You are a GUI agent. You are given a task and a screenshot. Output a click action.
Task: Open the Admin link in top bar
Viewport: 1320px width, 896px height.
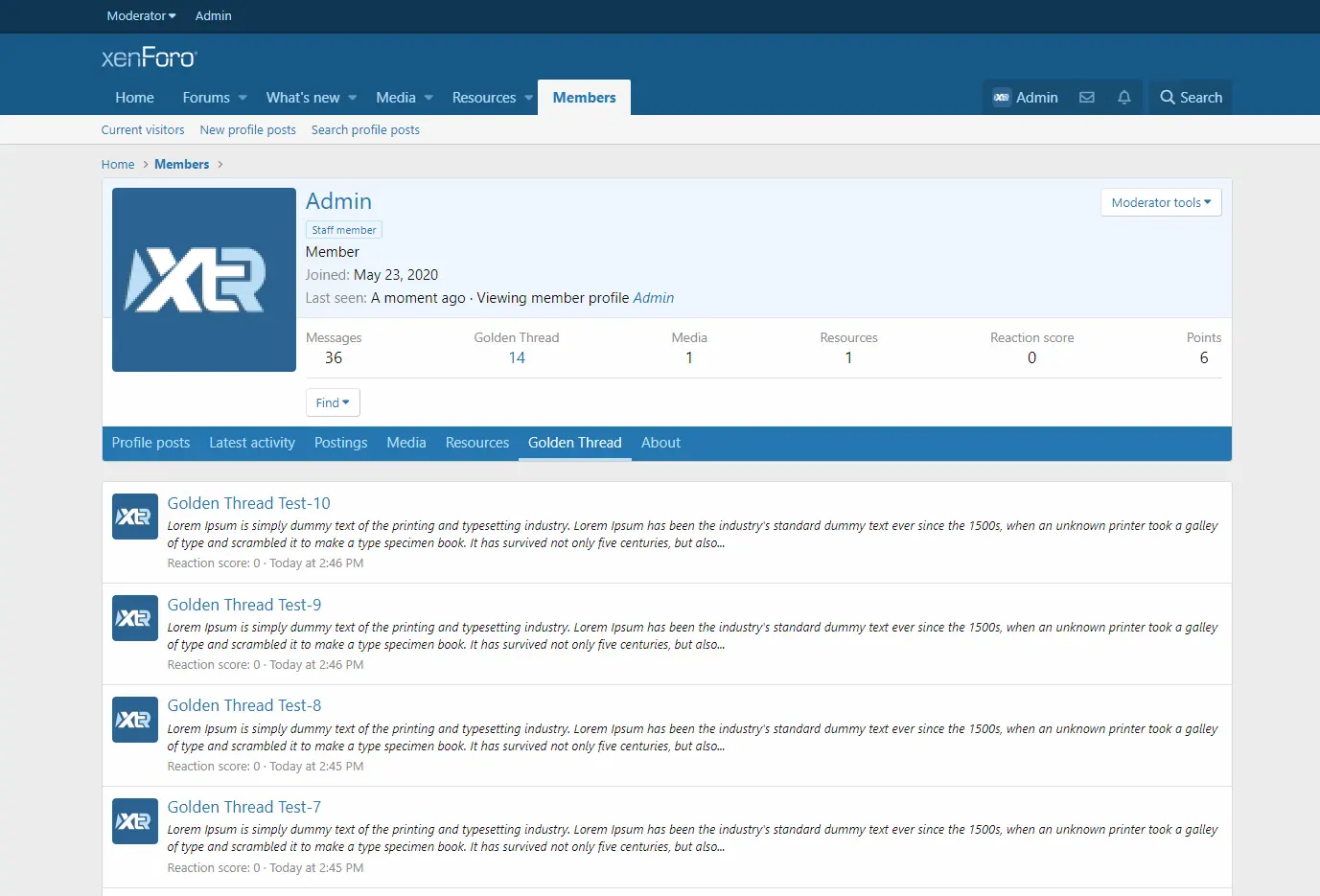pos(213,16)
